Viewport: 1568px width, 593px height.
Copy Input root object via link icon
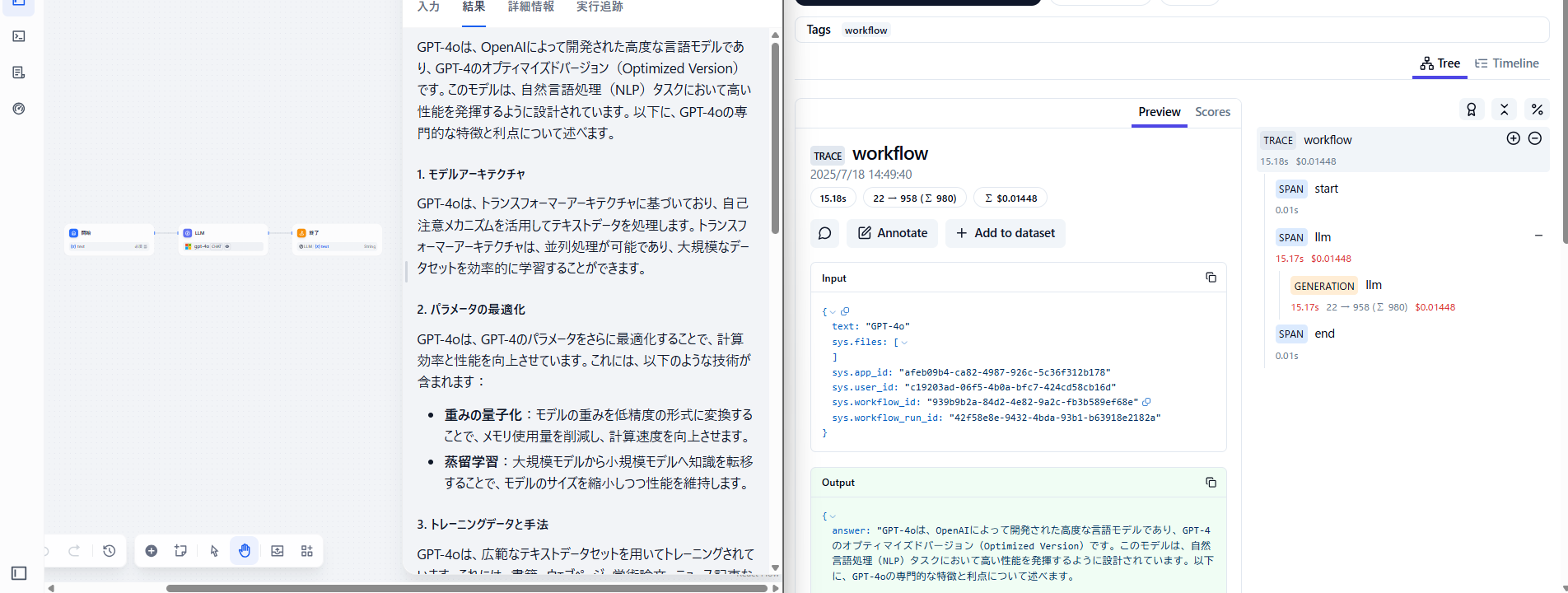coord(845,311)
